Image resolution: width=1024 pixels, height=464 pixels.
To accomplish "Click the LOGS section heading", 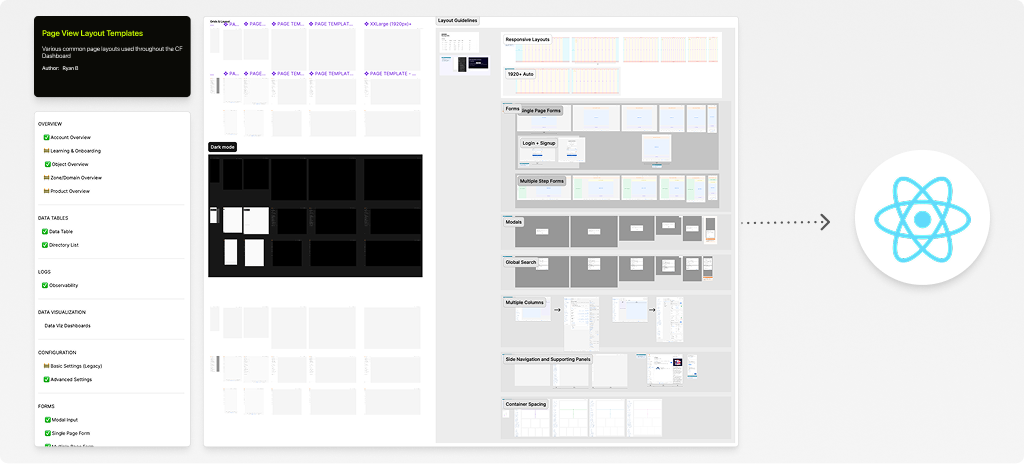I will point(44,272).
